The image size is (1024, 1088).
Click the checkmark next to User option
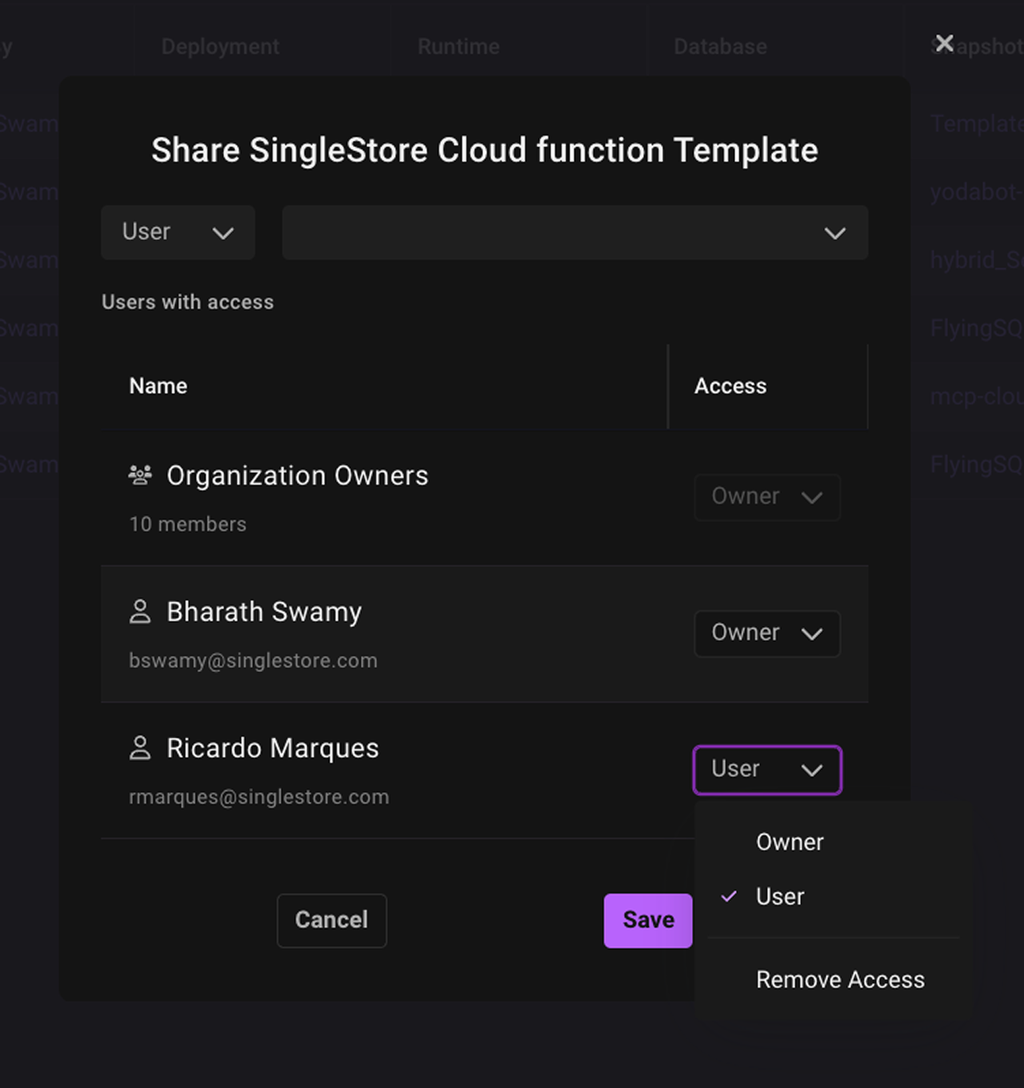tap(728, 896)
